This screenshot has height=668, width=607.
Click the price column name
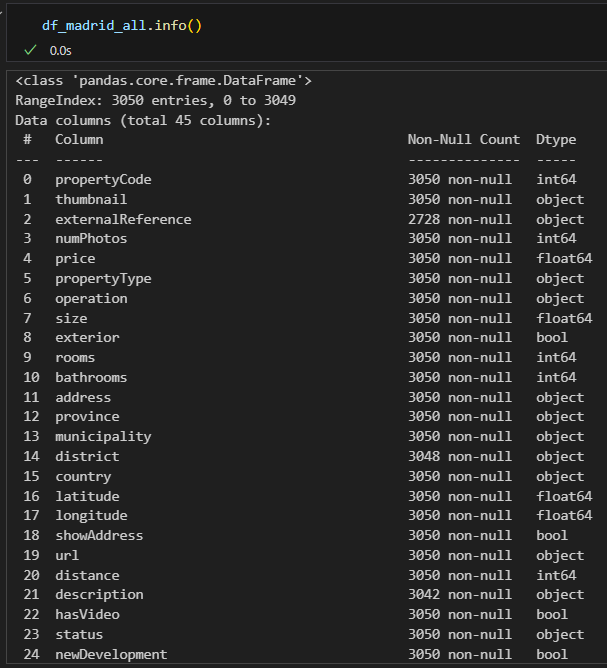(x=75, y=258)
